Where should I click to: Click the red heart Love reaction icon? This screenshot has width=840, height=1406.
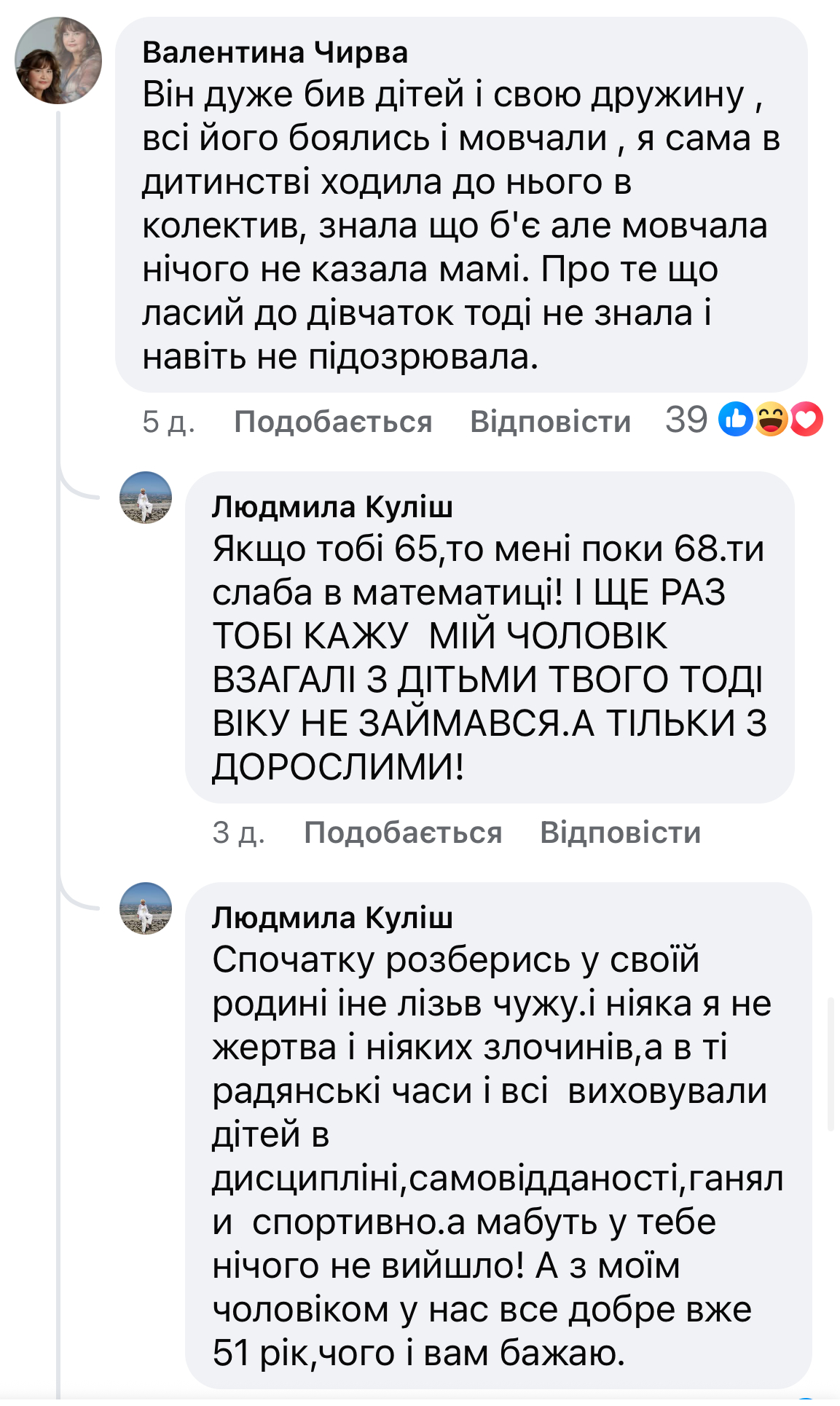click(806, 420)
